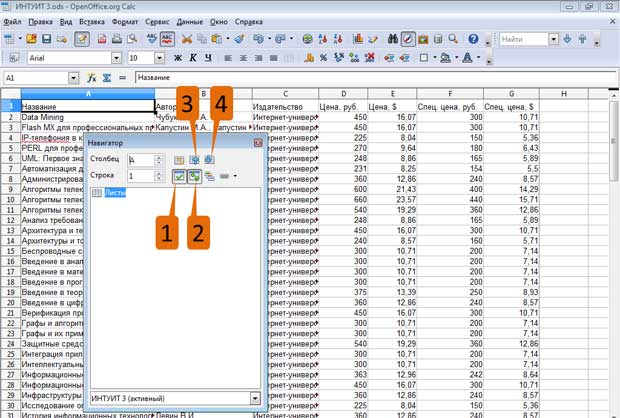Open Find & Replace binoculars
The height and width of the screenshot is (418, 620).
[393, 39]
